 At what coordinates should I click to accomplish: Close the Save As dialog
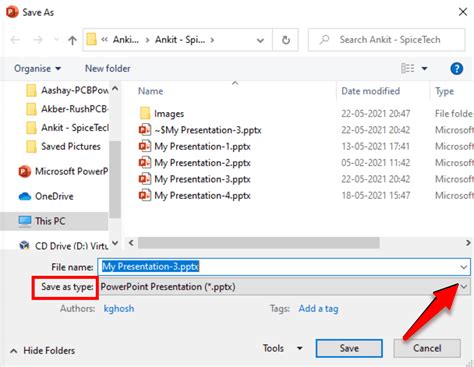point(463,12)
